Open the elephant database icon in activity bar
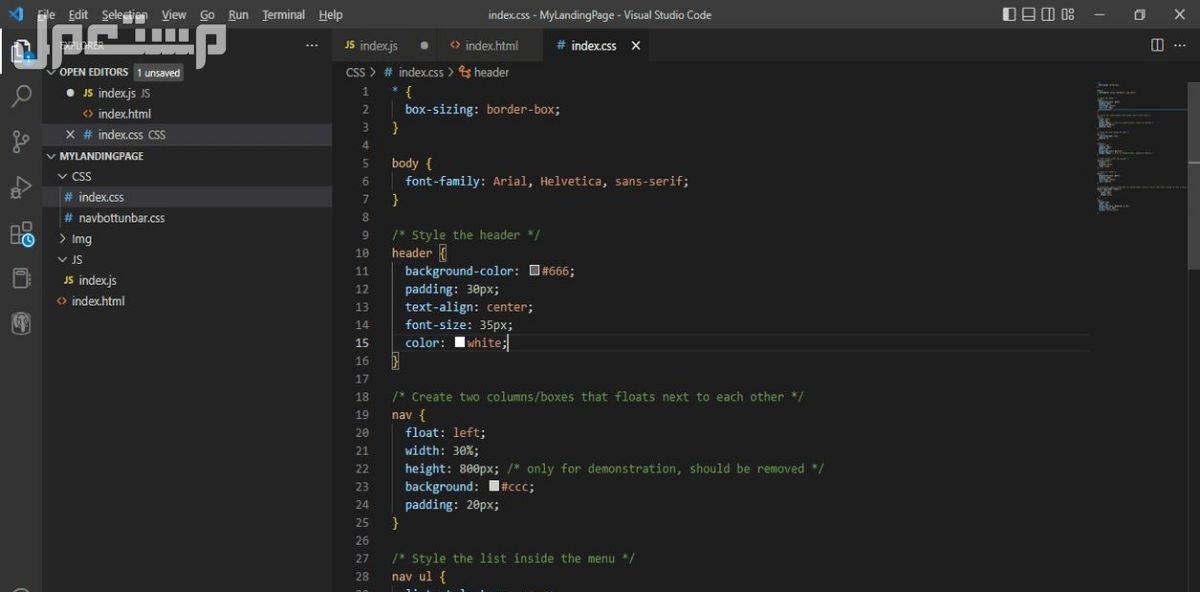Viewport: 1200px width, 592px height. point(21,323)
